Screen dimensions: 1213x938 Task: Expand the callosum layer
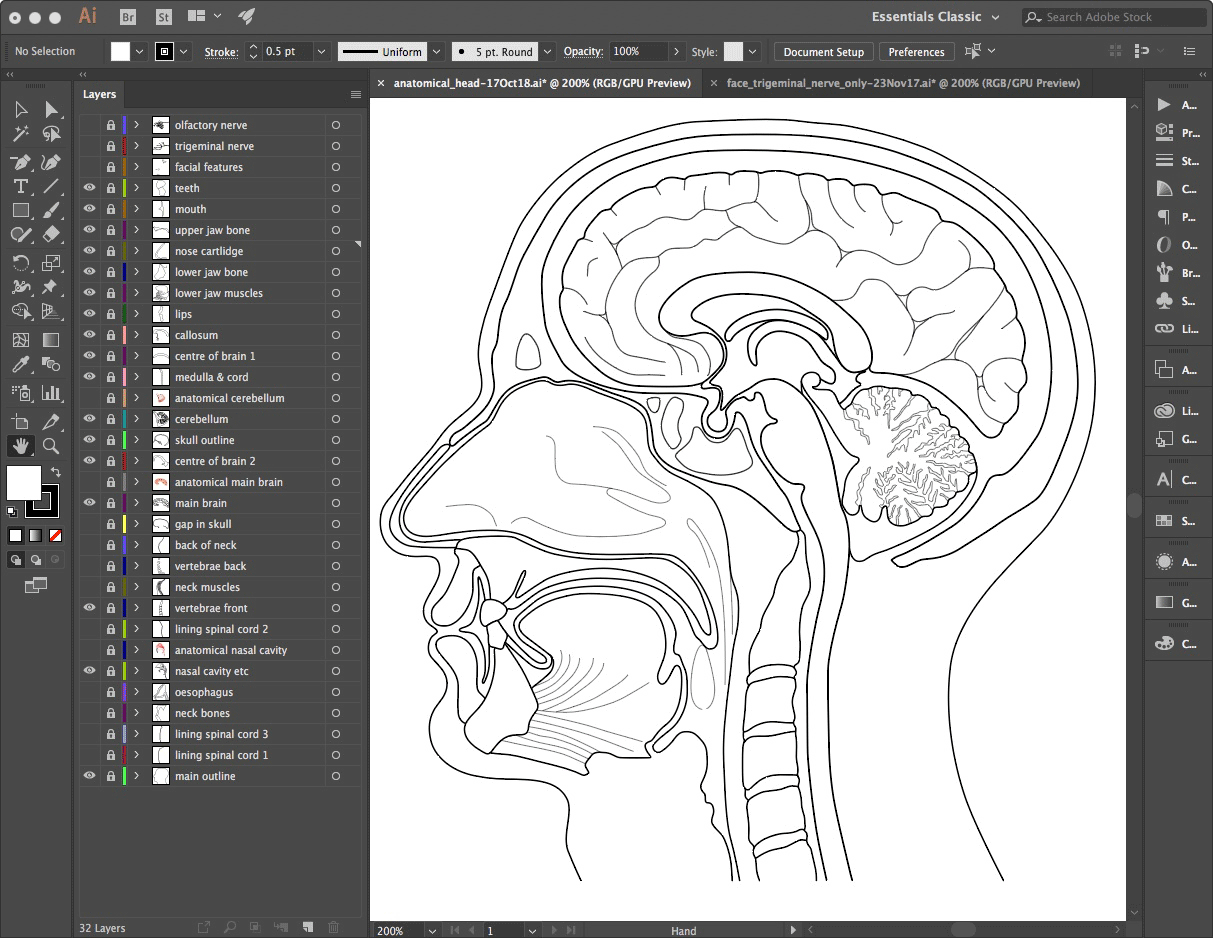(x=136, y=335)
